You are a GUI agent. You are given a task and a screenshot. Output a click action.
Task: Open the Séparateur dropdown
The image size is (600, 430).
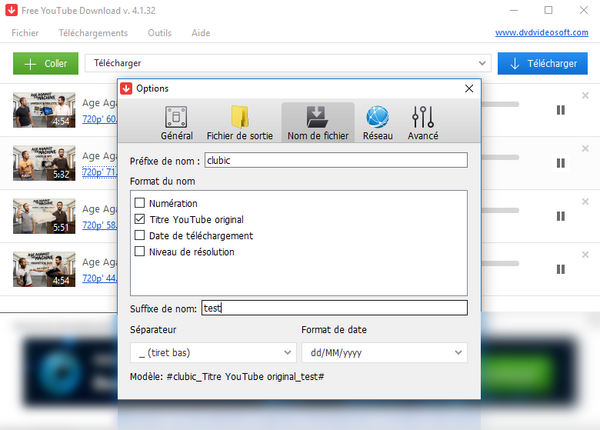click(213, 352)
